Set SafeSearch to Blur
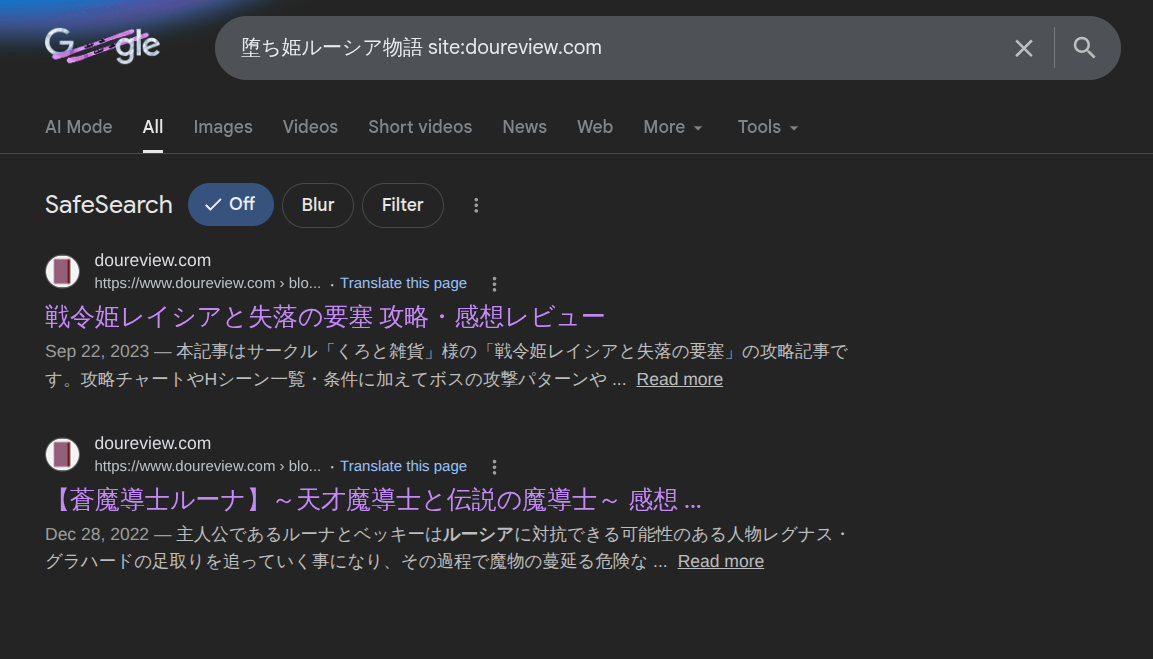This screenshot has width=1153, height=659. pyautogui.click(x=318, y=205)
